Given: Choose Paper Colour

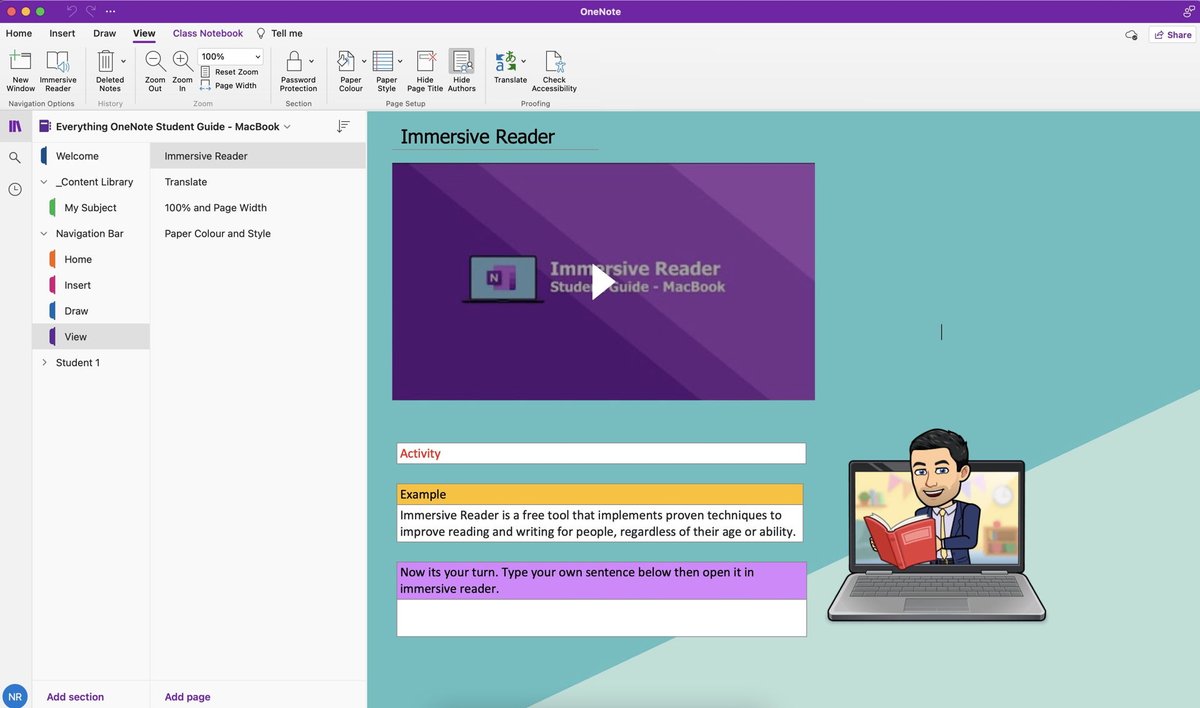Looking at the screenshot, I should (x=350, y=71).
